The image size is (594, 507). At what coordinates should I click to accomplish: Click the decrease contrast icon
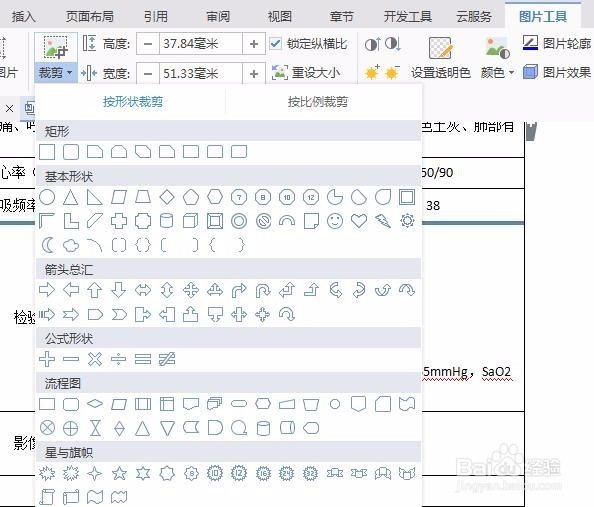click(393, 45)
